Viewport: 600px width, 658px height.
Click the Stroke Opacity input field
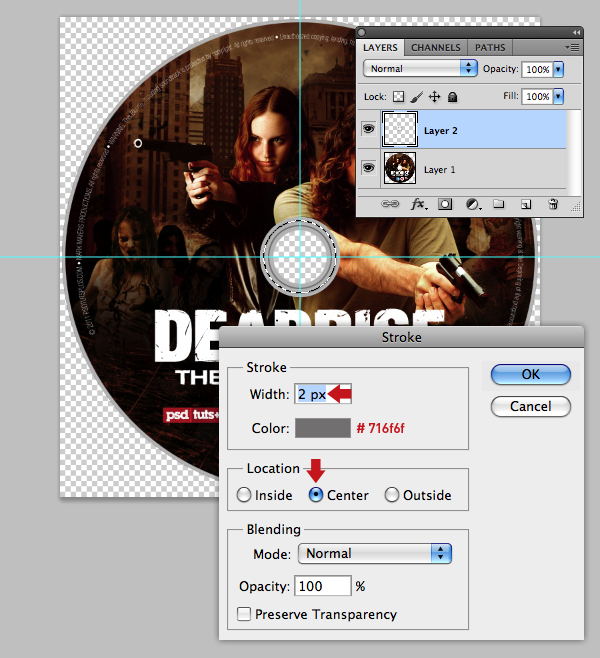coord(322,586)
